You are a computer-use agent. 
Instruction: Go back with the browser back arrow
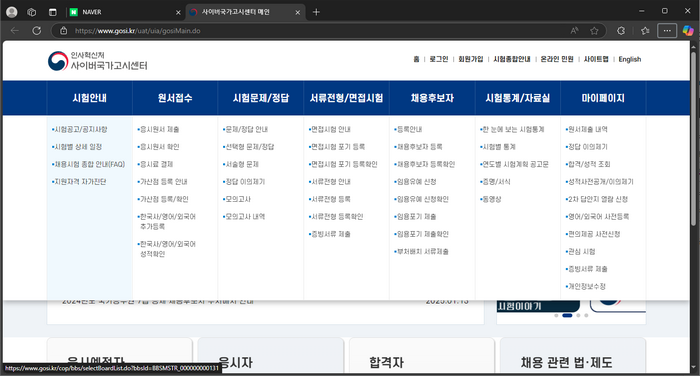click(15, 31)
